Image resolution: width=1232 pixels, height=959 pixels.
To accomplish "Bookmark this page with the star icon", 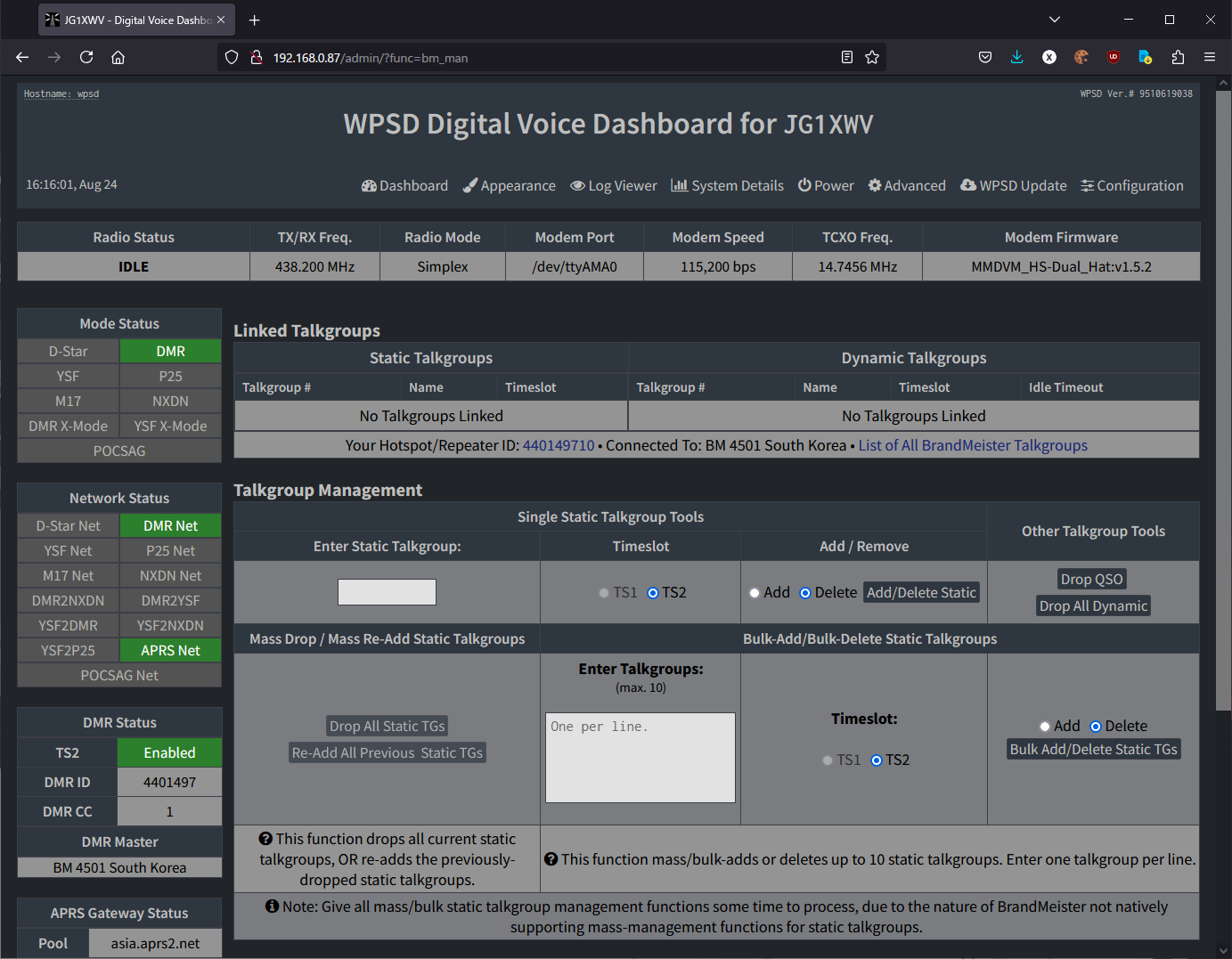I will pos(872,57).
